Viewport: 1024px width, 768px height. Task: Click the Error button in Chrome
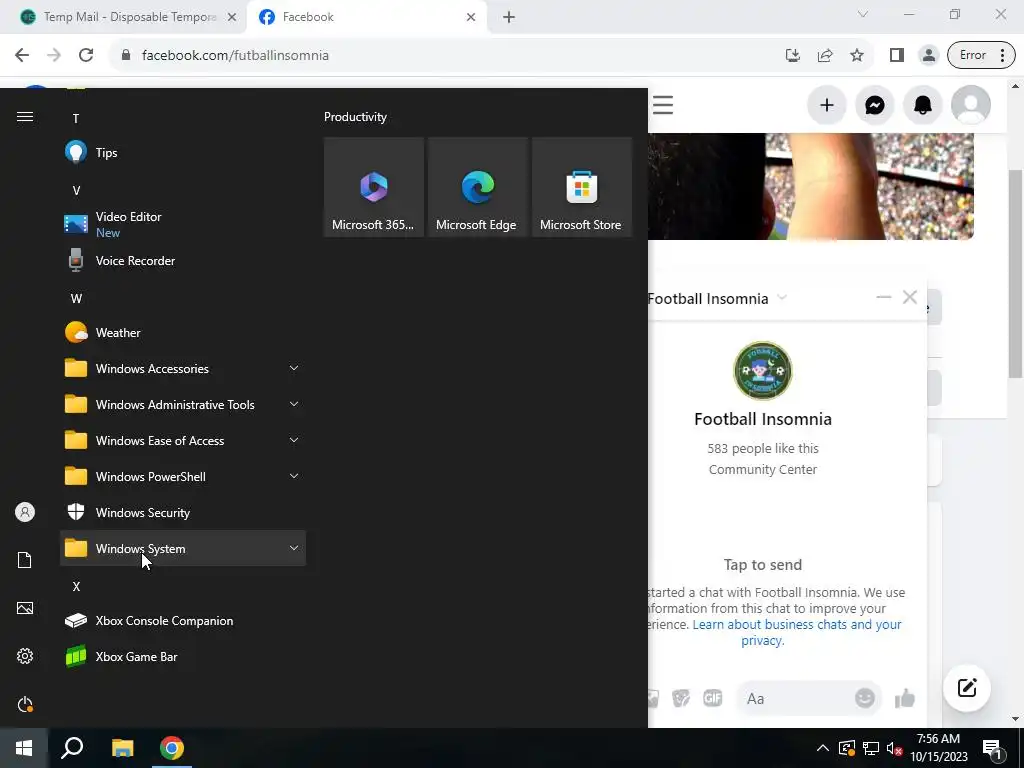pyautogui.click(x=981, y=56)
